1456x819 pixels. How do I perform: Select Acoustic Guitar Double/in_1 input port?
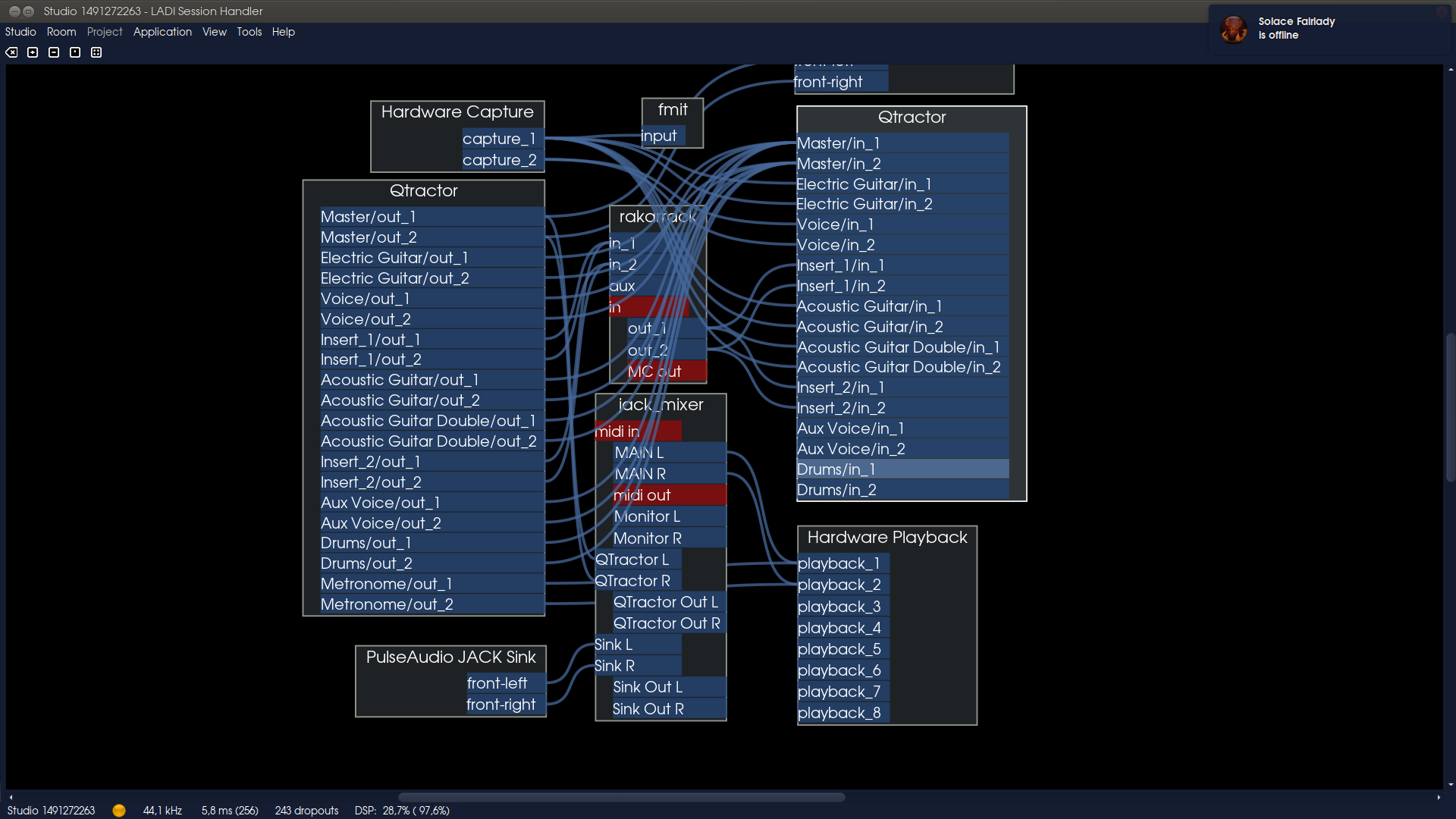click(x=902, y=347)
